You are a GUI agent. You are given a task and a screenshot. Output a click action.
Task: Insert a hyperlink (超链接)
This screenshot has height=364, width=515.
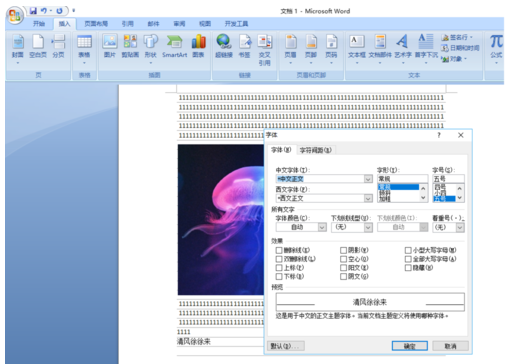(x=224, y=47)
